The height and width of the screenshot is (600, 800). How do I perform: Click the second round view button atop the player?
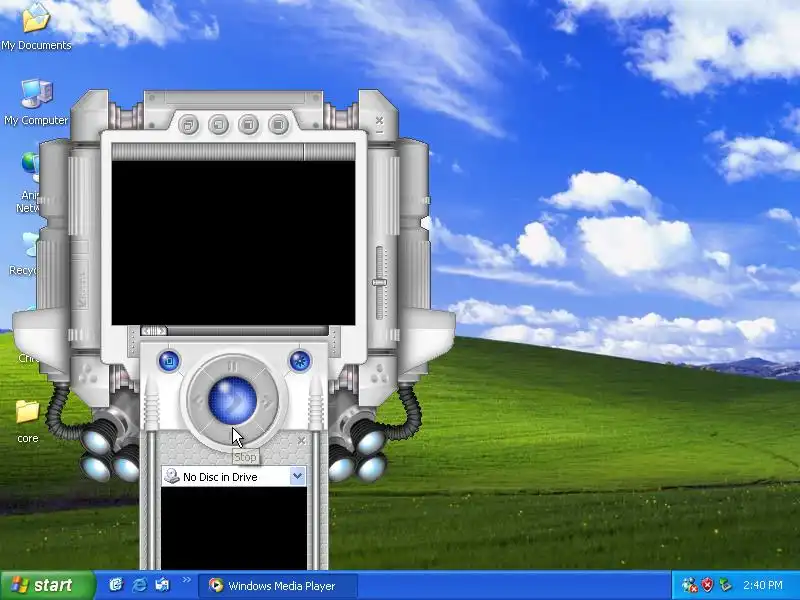coord(218,124)
